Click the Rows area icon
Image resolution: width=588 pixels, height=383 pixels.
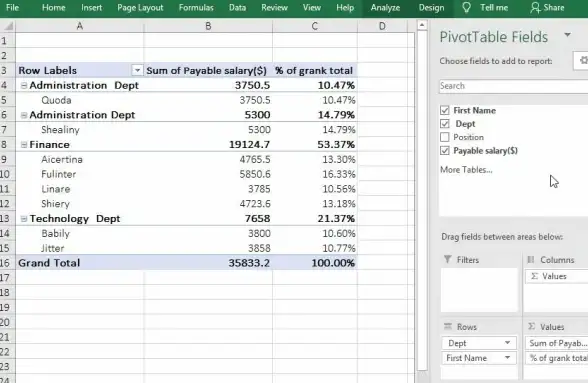point(448,326)
